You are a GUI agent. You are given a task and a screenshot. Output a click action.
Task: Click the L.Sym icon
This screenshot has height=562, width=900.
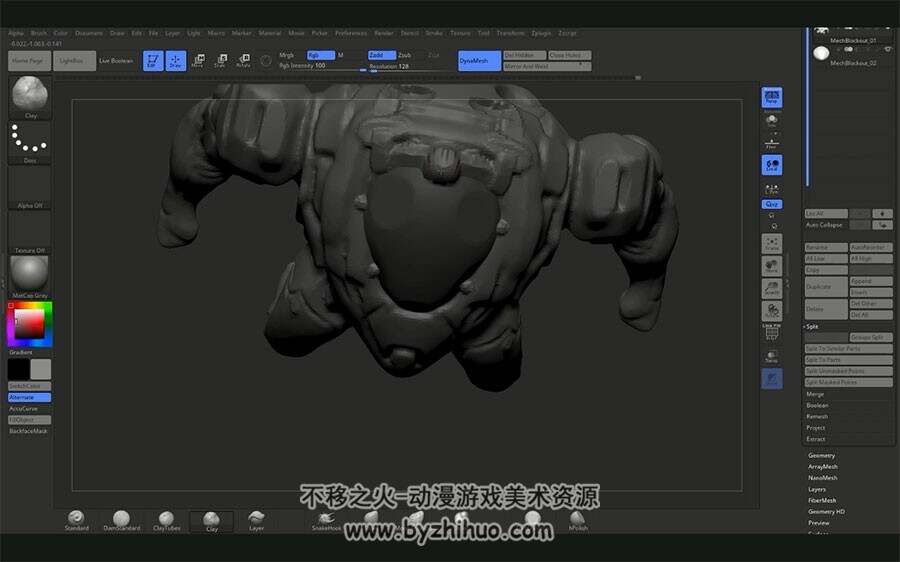[772, 189]
